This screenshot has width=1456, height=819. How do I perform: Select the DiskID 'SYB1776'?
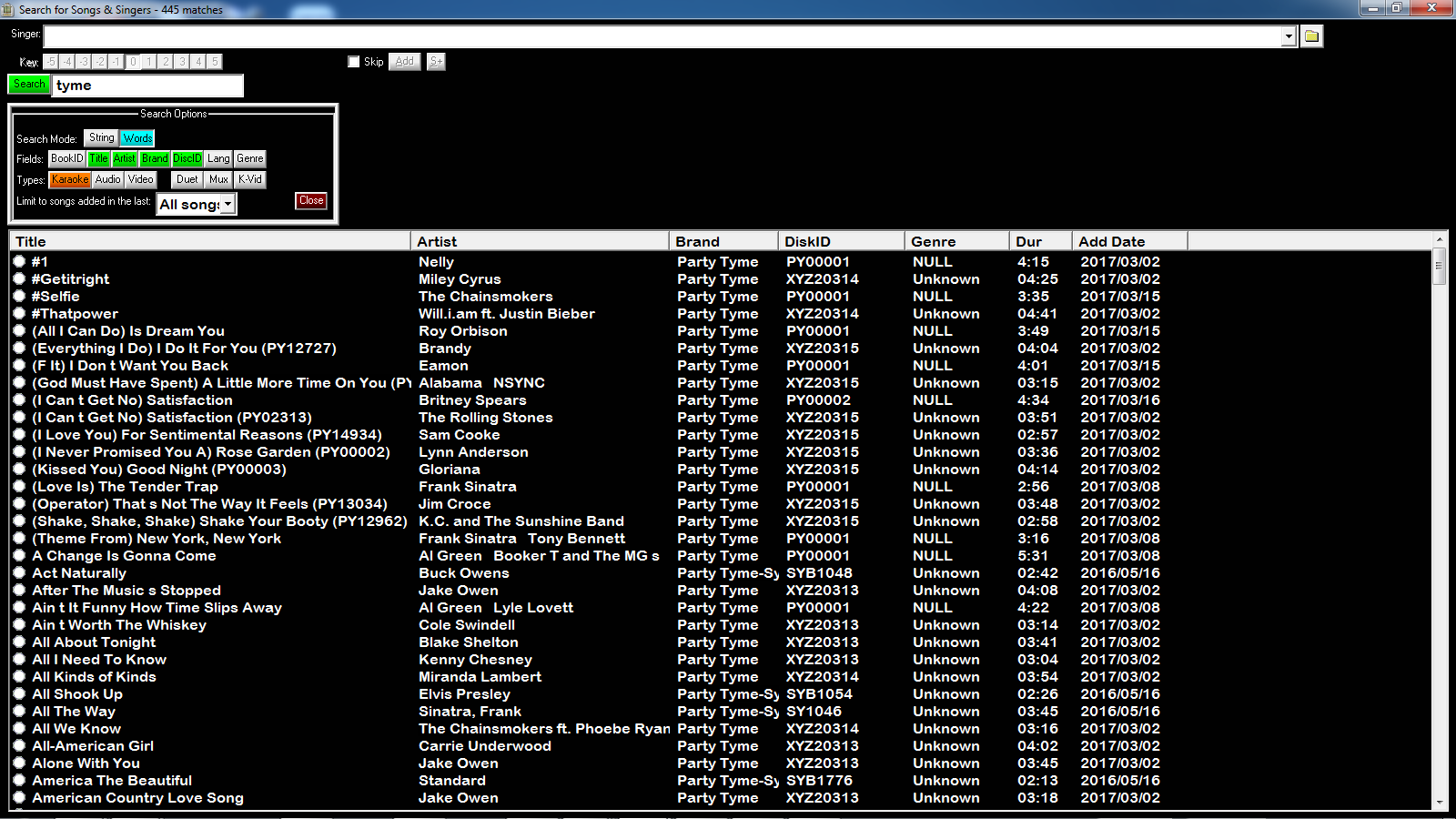pos(819,780)
